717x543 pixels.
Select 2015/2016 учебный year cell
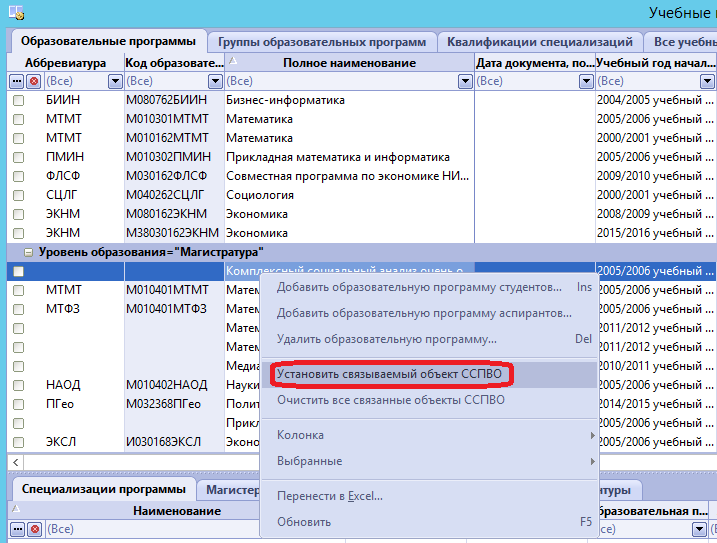click(655, 233)
